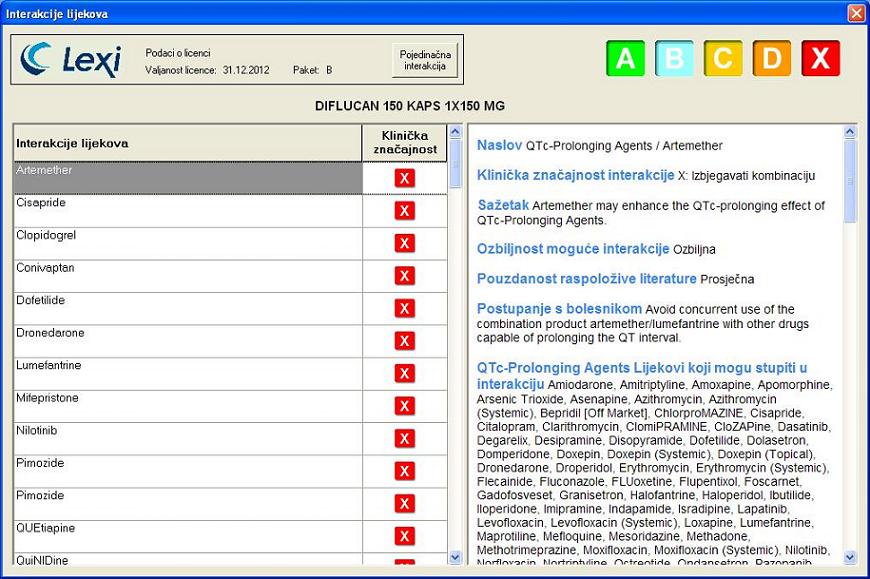The width and height of the screenshot is (870, 579).
Task: Click down arrow of details pane scrollbar
Action: click(850, 557)
